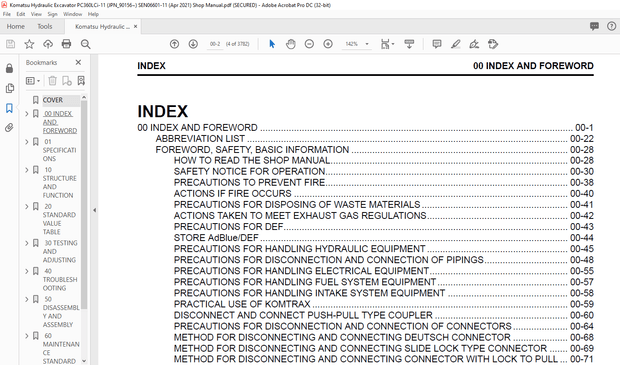Expand the 30 TESTING AND ADJUSTING bookmark
This screenshot has height=365, width=620.
coord(27,243)
